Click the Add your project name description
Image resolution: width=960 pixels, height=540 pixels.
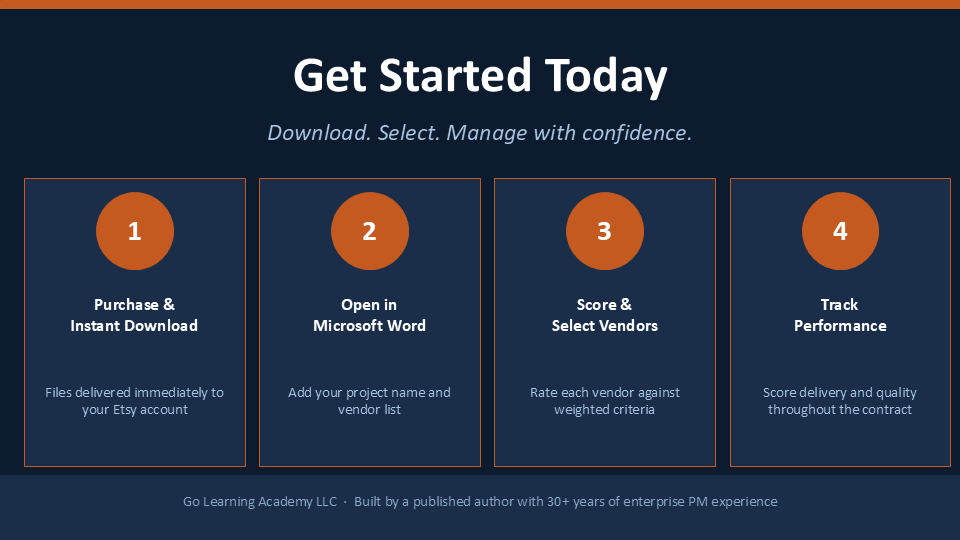point(369,401)
